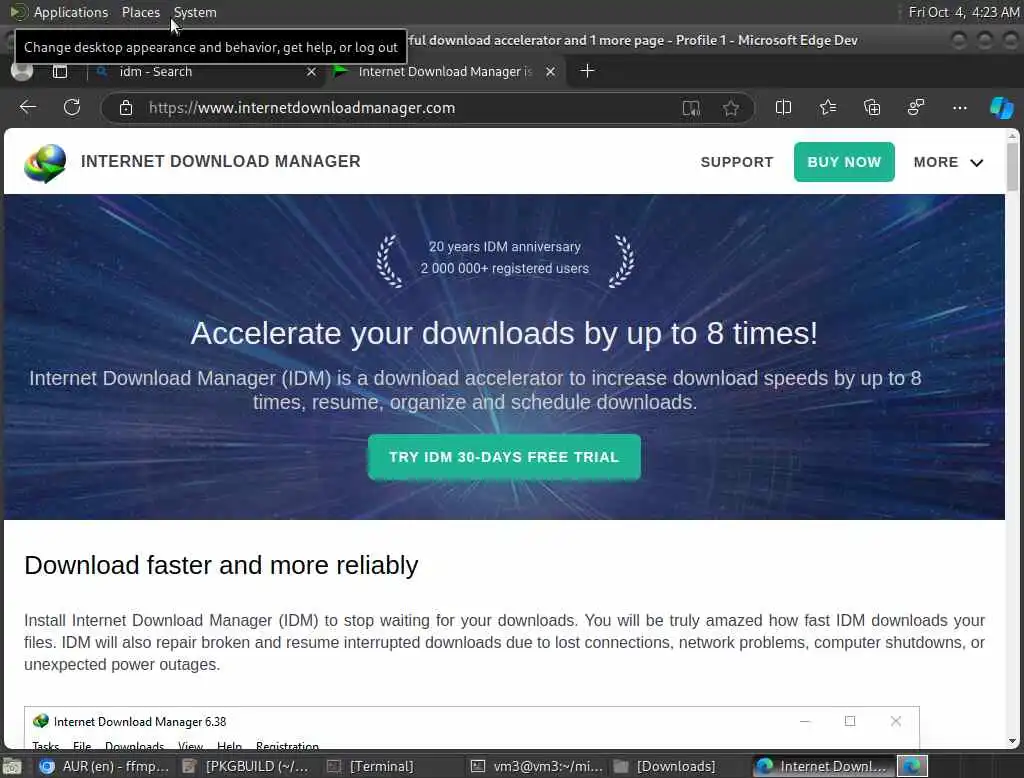Open the Collections icon
Viewport: 1024px width, 778px height.
click(872, 107)
